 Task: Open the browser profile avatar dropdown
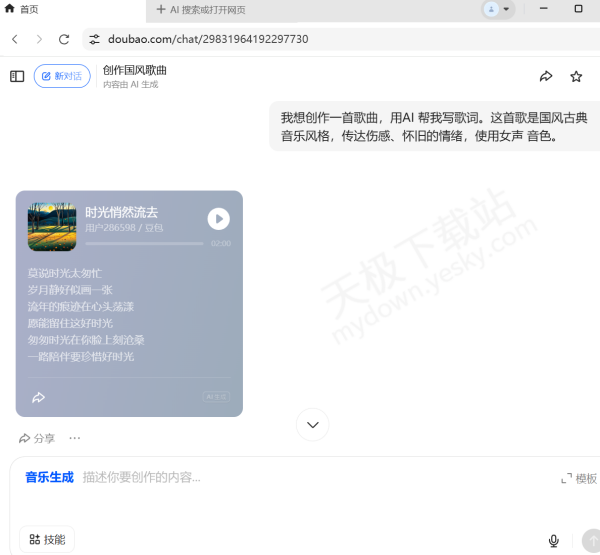497,9
